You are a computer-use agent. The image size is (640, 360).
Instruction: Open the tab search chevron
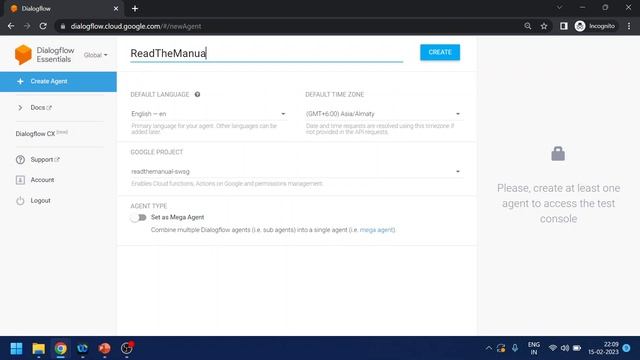(560, 7)
